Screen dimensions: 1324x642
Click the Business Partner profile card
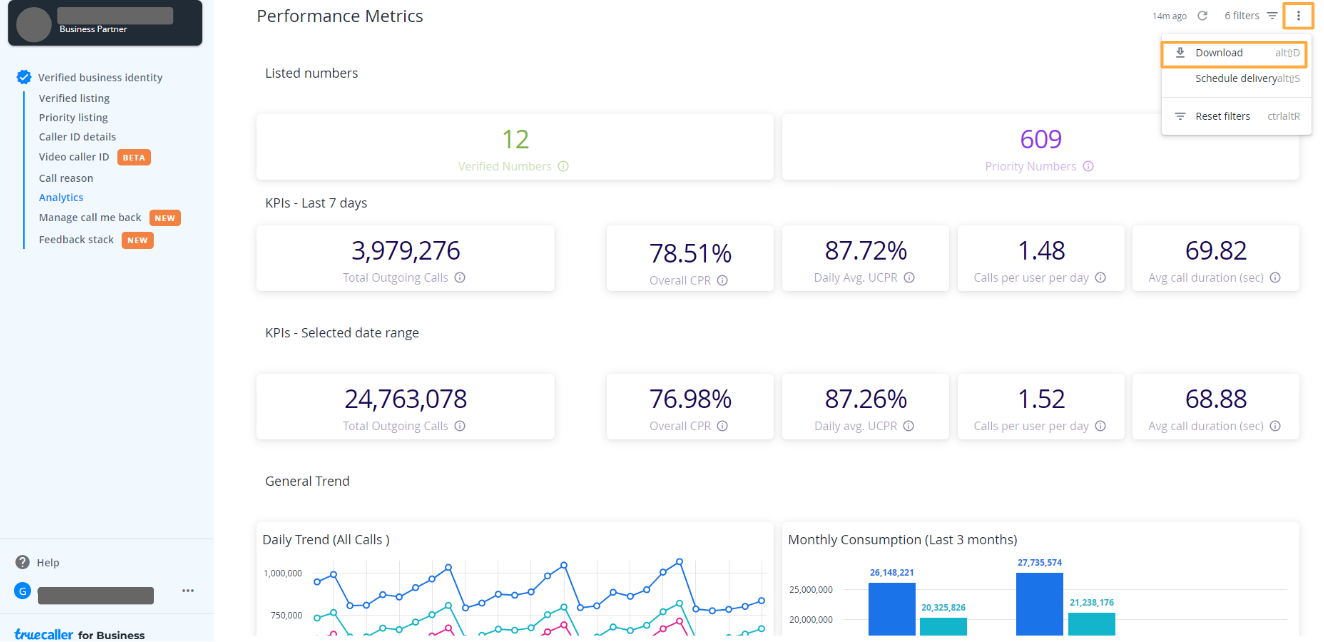pos(105,23)
